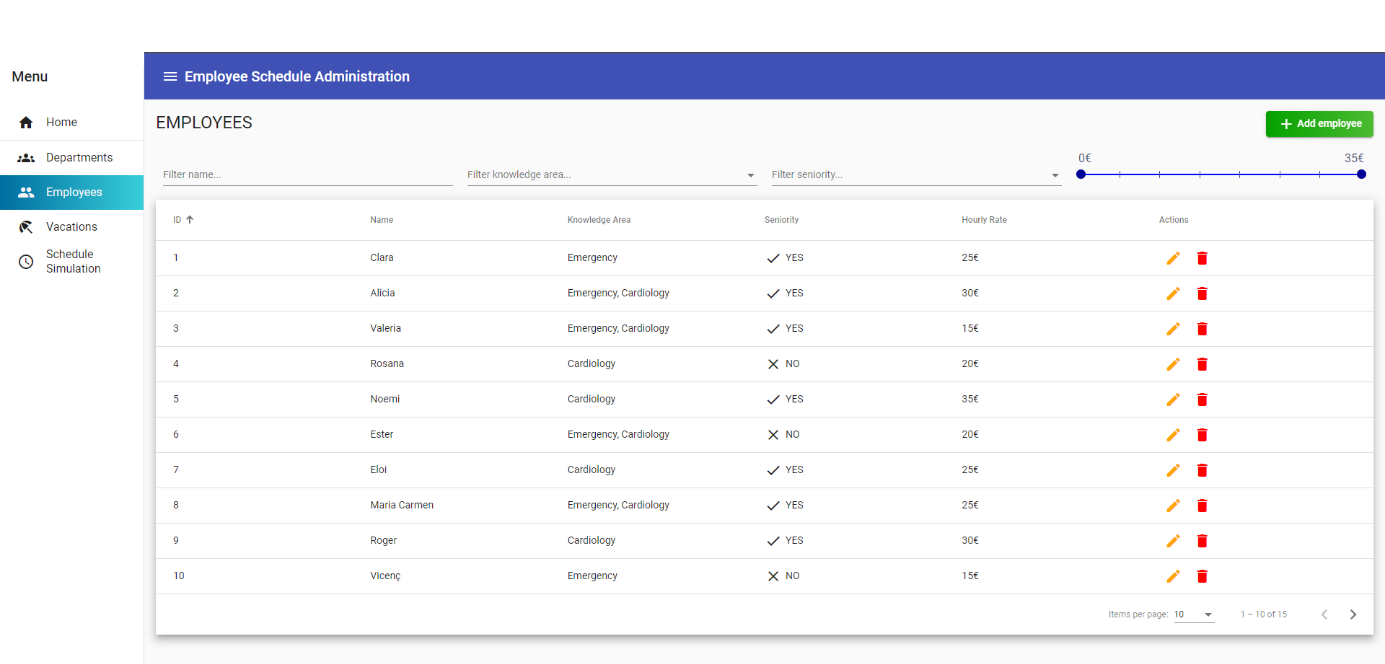The width and height of the screenshot is (1385, 664).
Task: Sort table by Name column header
Action: click(382, 220)
